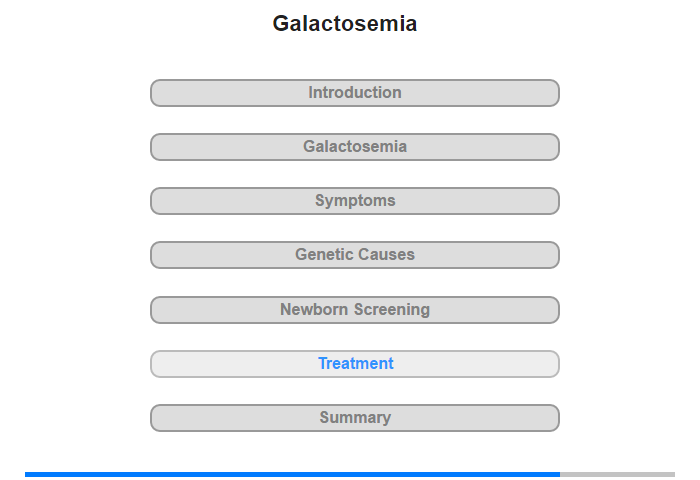Open the Summary section
Screen dimensions: 700x480
pyautogui.click(x=354, y=418)
